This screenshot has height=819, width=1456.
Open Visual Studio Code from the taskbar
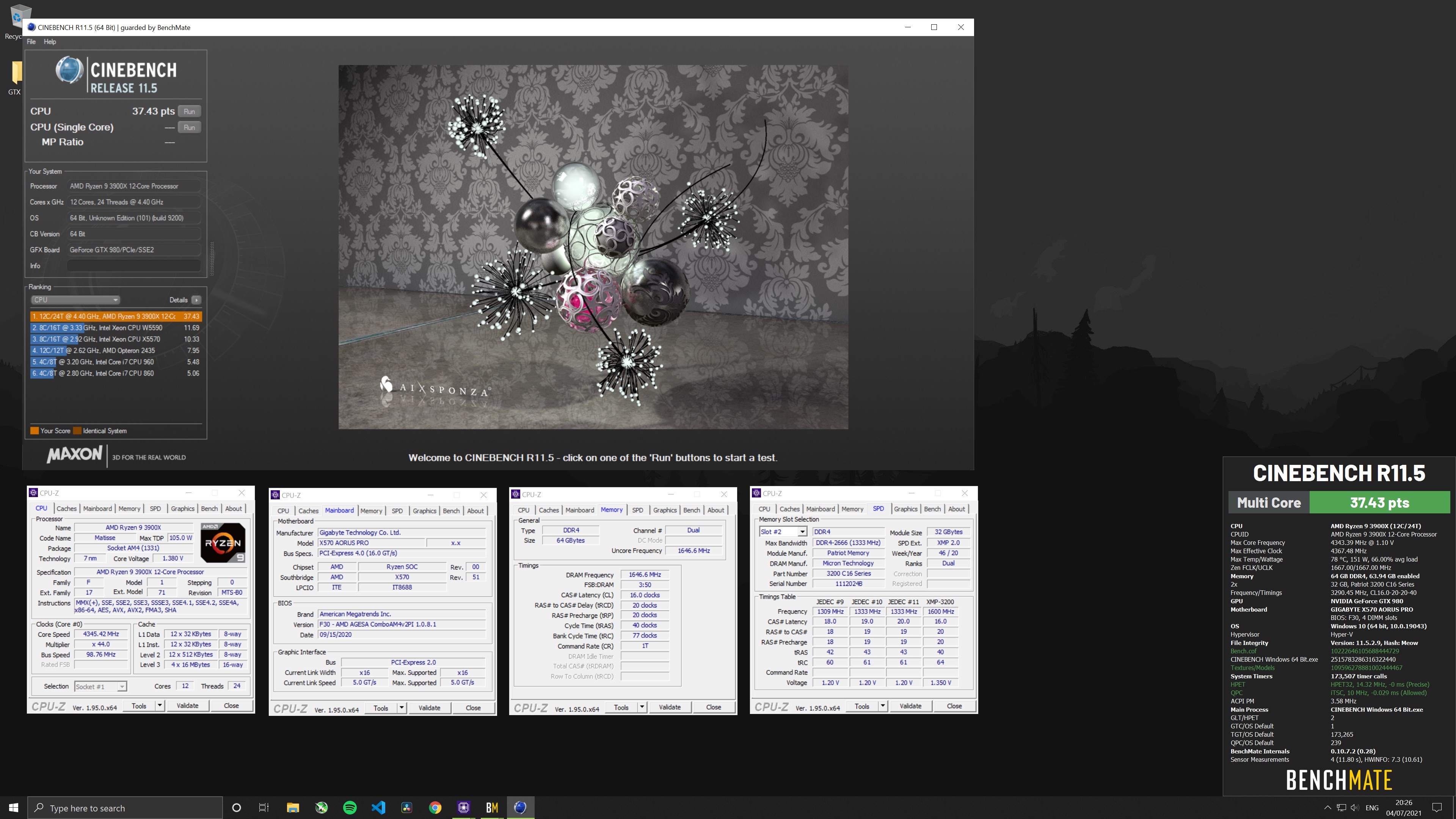[x=378, y=808]
